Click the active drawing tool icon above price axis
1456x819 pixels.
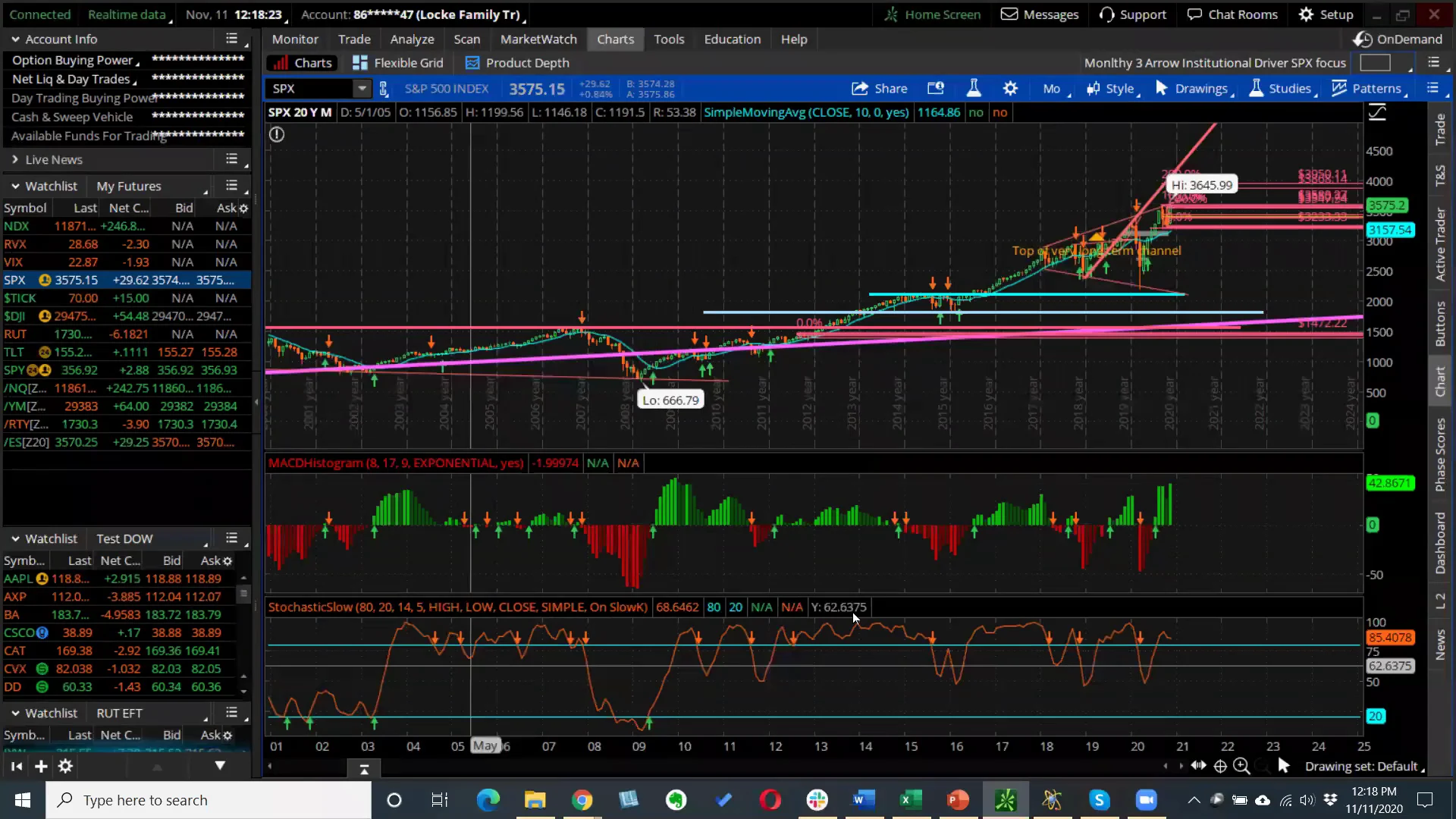(1377, 113)
